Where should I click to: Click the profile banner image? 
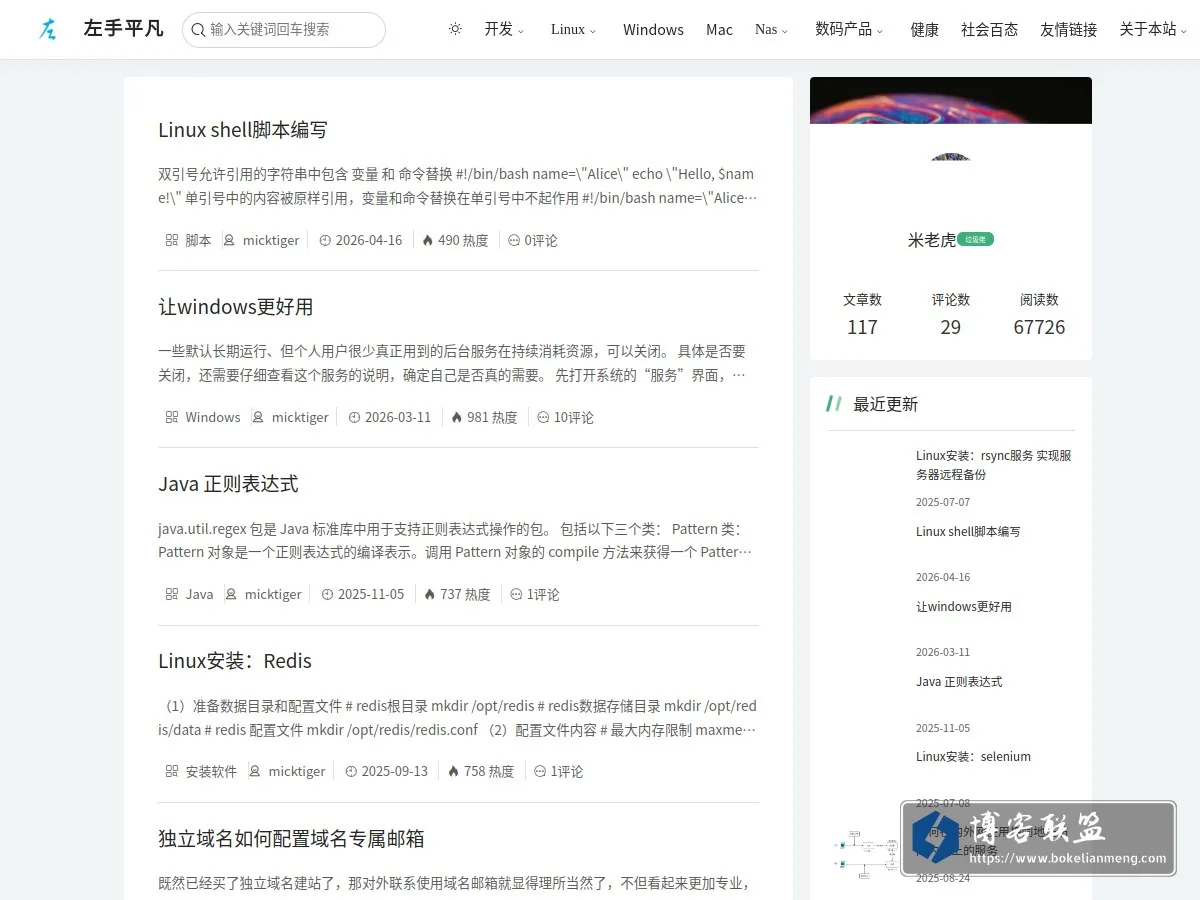pyautogui.click(x=951, y=100)
